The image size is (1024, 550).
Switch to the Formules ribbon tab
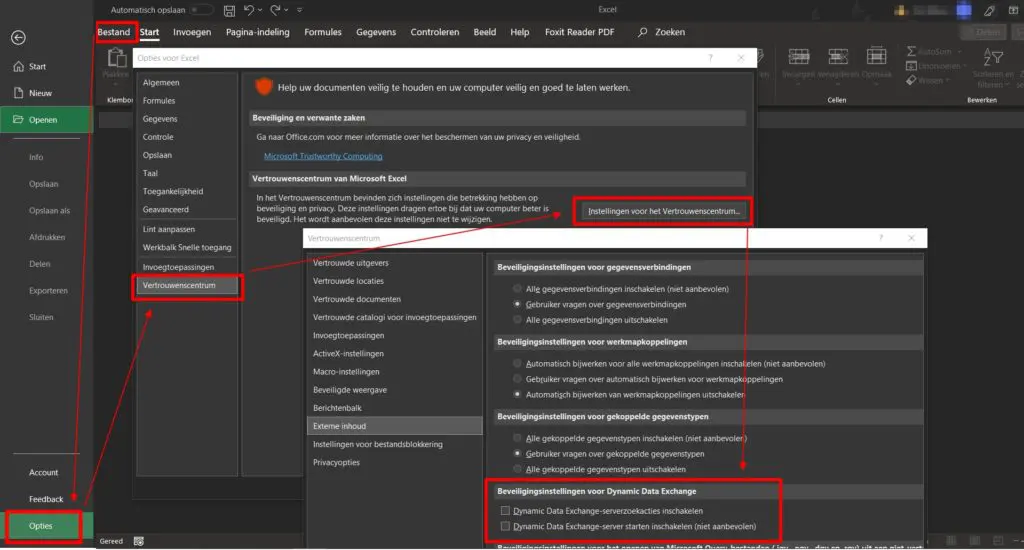point(323,32)
